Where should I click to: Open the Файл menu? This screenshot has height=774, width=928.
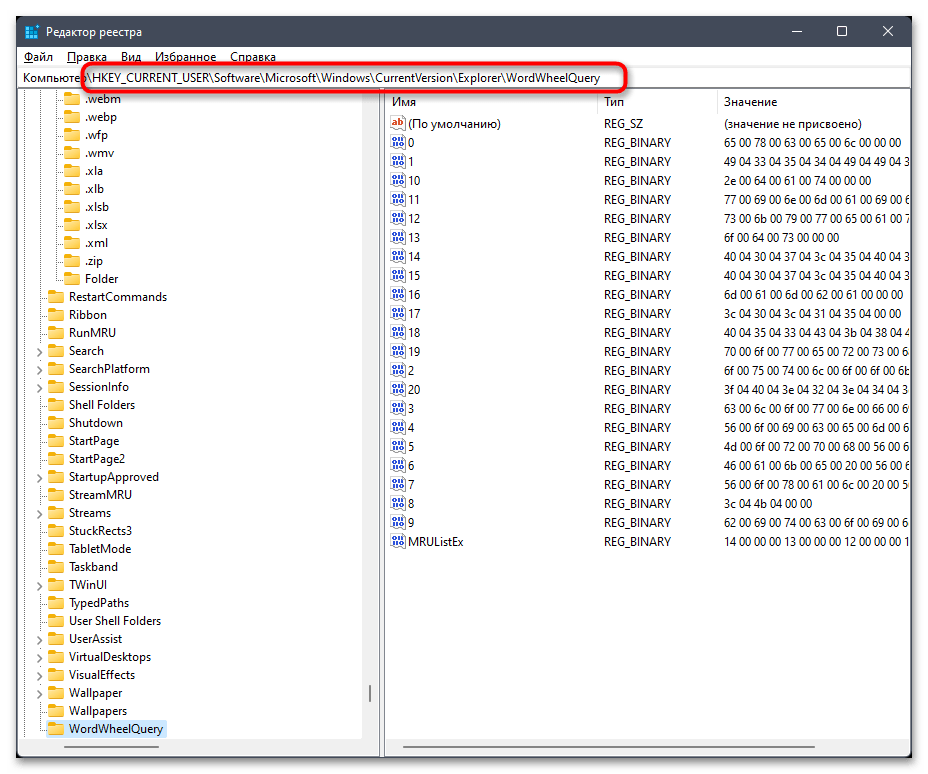coord(38,57)
